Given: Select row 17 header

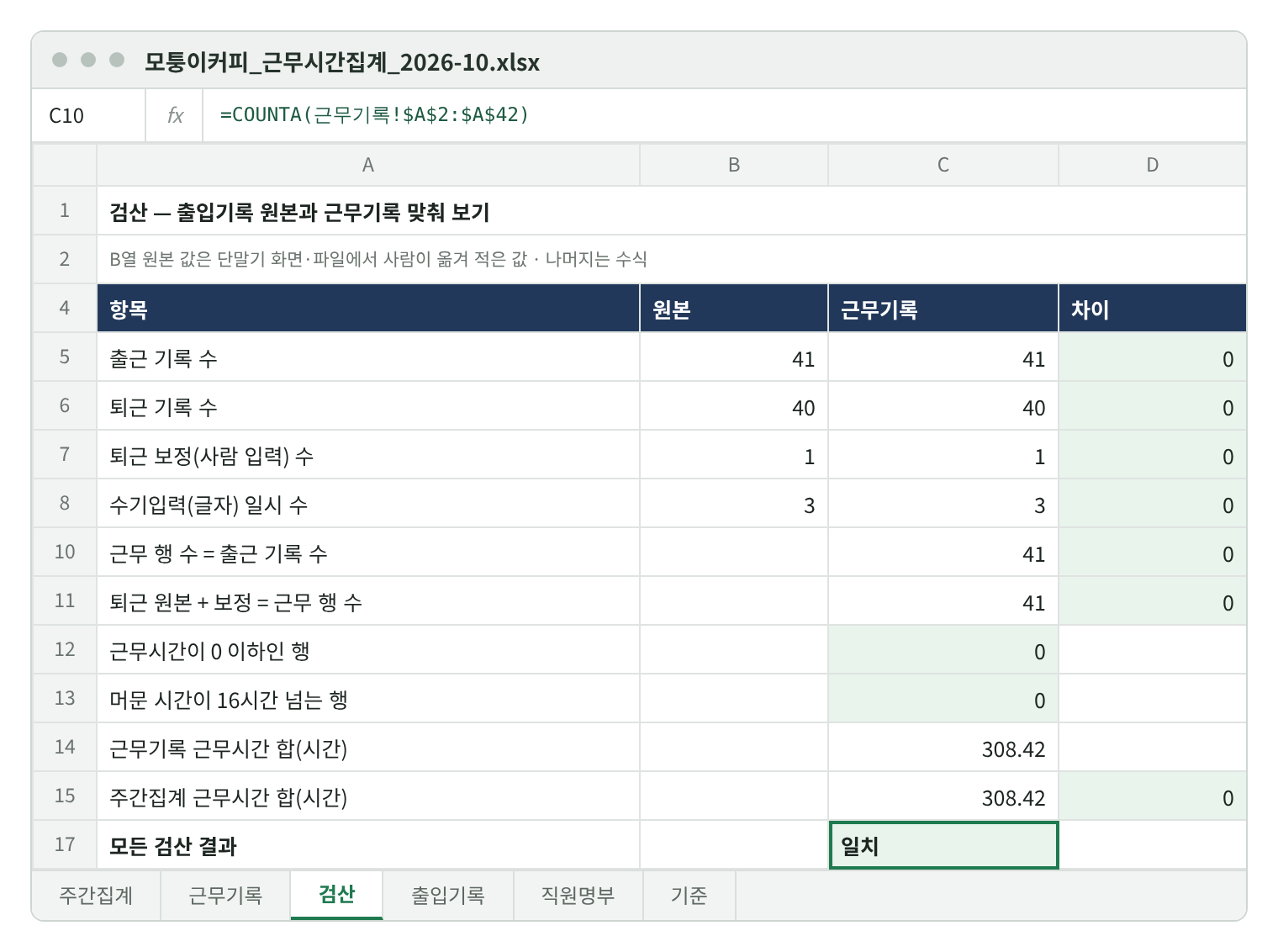Looking at the screenshot, I should pos(65,845).
